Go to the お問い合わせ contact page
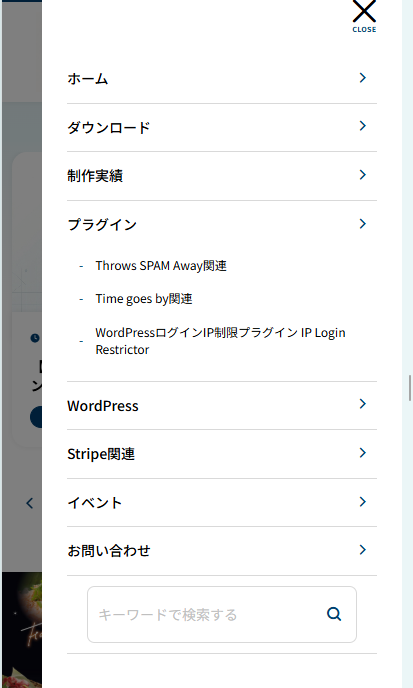The image size is (413, 688). click(x=222, y=551)
